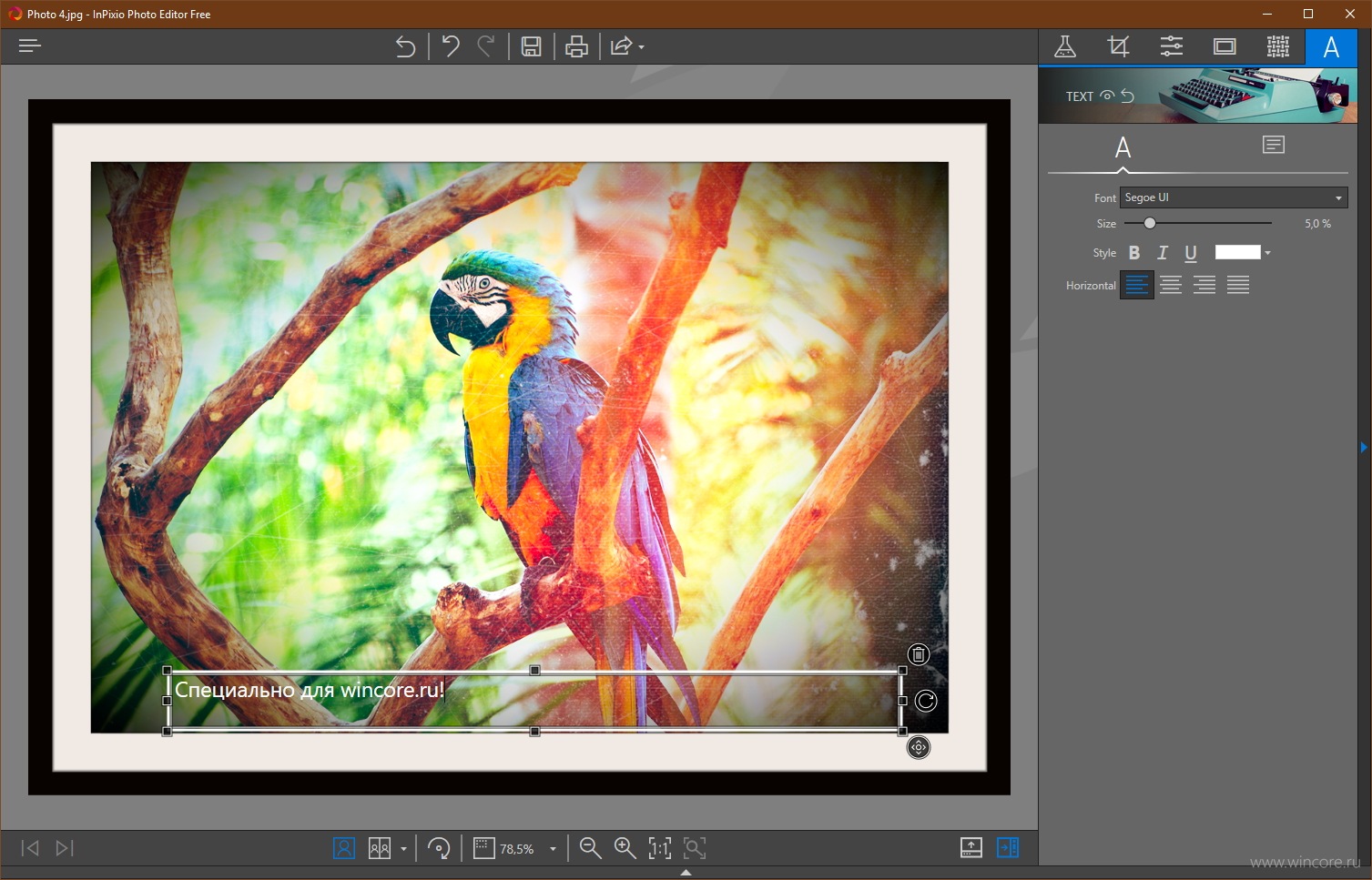Click the white text color swatch
Image resolution: width=1372 pixels, height=880 pixels.
[1238, 252]
